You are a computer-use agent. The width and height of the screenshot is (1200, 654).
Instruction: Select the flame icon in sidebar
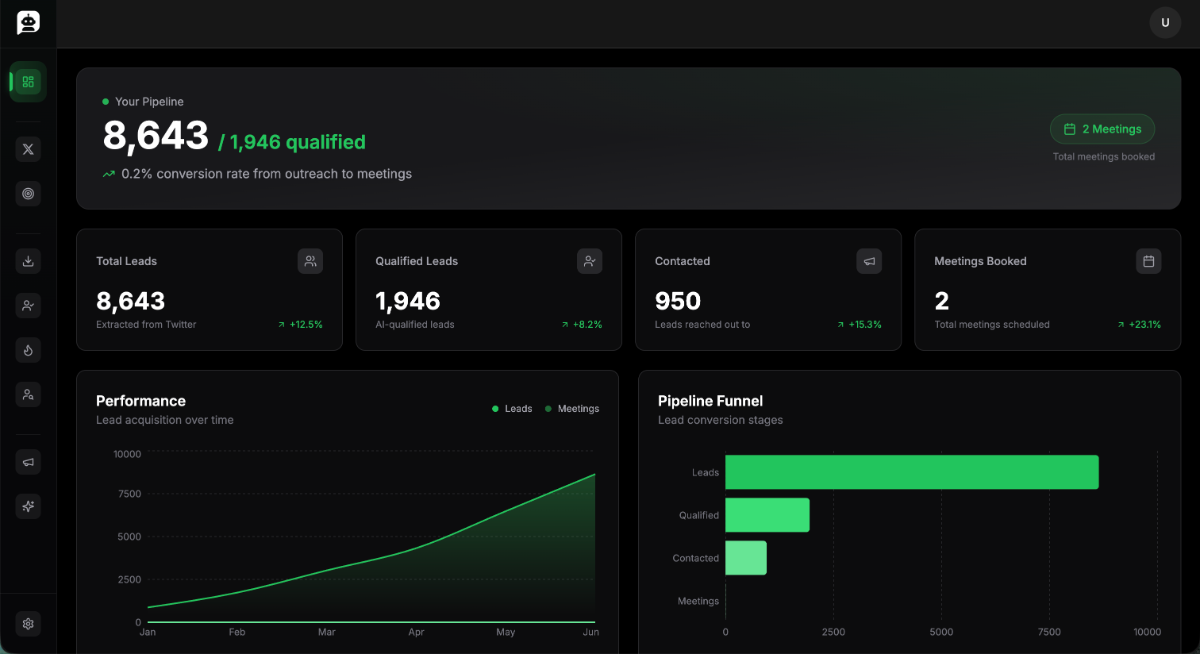pyautogui.click(x=28, y=350)
